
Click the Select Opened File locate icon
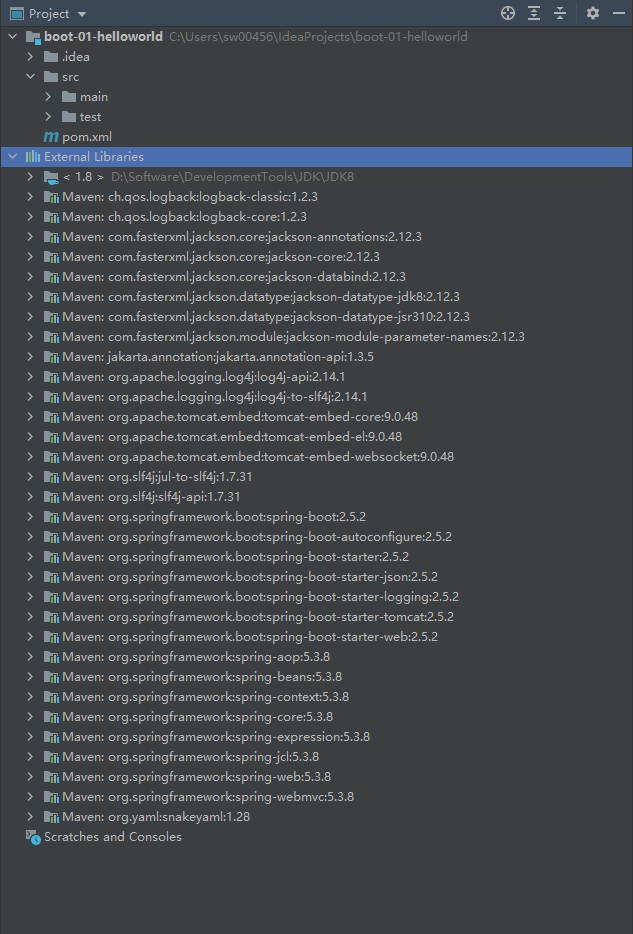(x=508, y=13)
